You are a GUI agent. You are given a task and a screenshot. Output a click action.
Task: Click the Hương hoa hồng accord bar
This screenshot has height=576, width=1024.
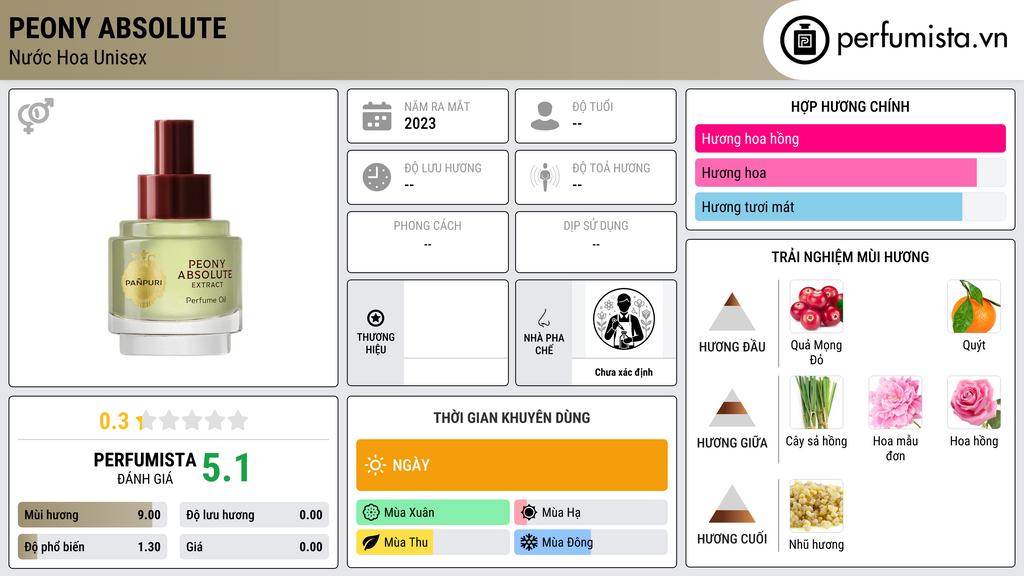pyautogui.click(x=850, y=138)
